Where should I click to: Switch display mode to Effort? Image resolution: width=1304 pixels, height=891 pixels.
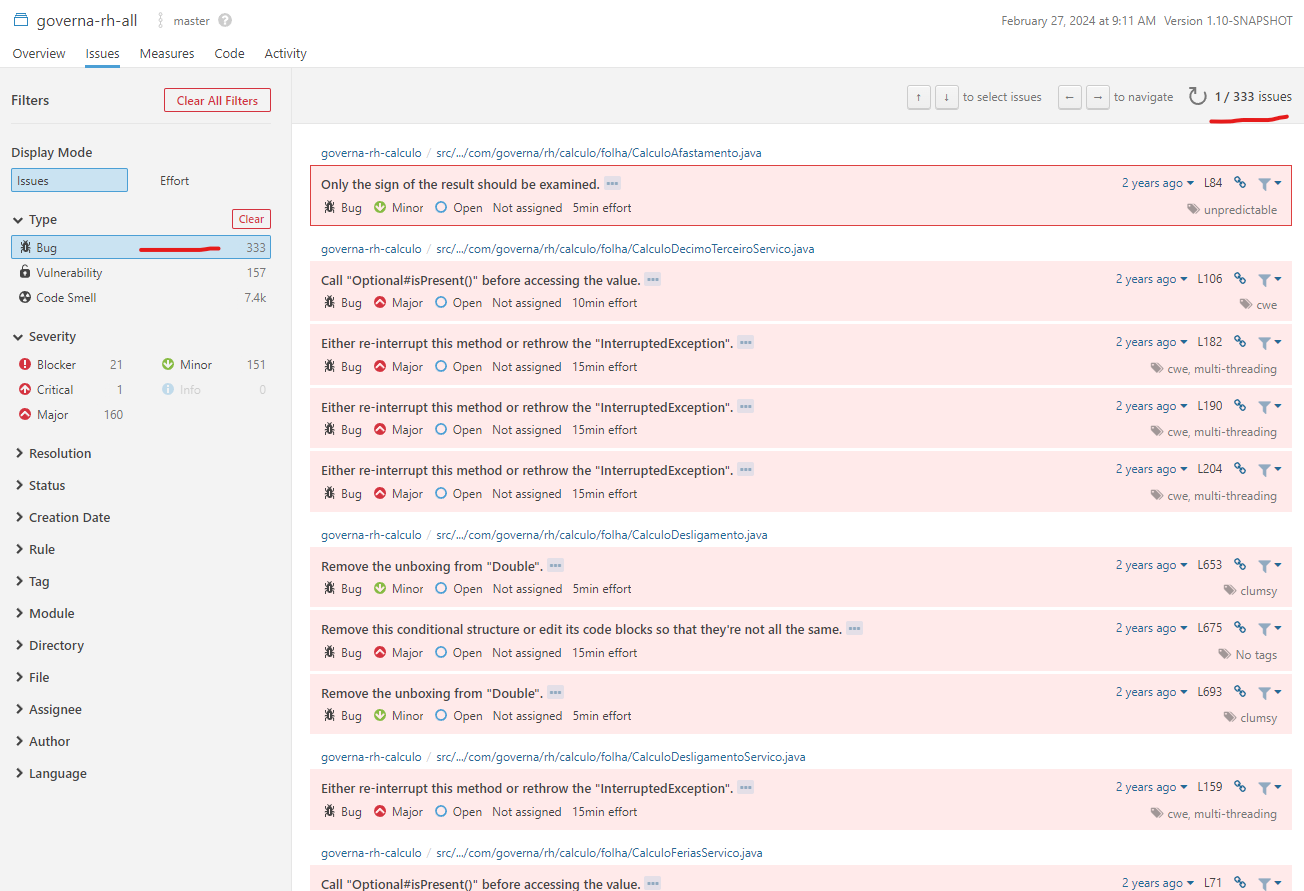click(x=174, y=181)
